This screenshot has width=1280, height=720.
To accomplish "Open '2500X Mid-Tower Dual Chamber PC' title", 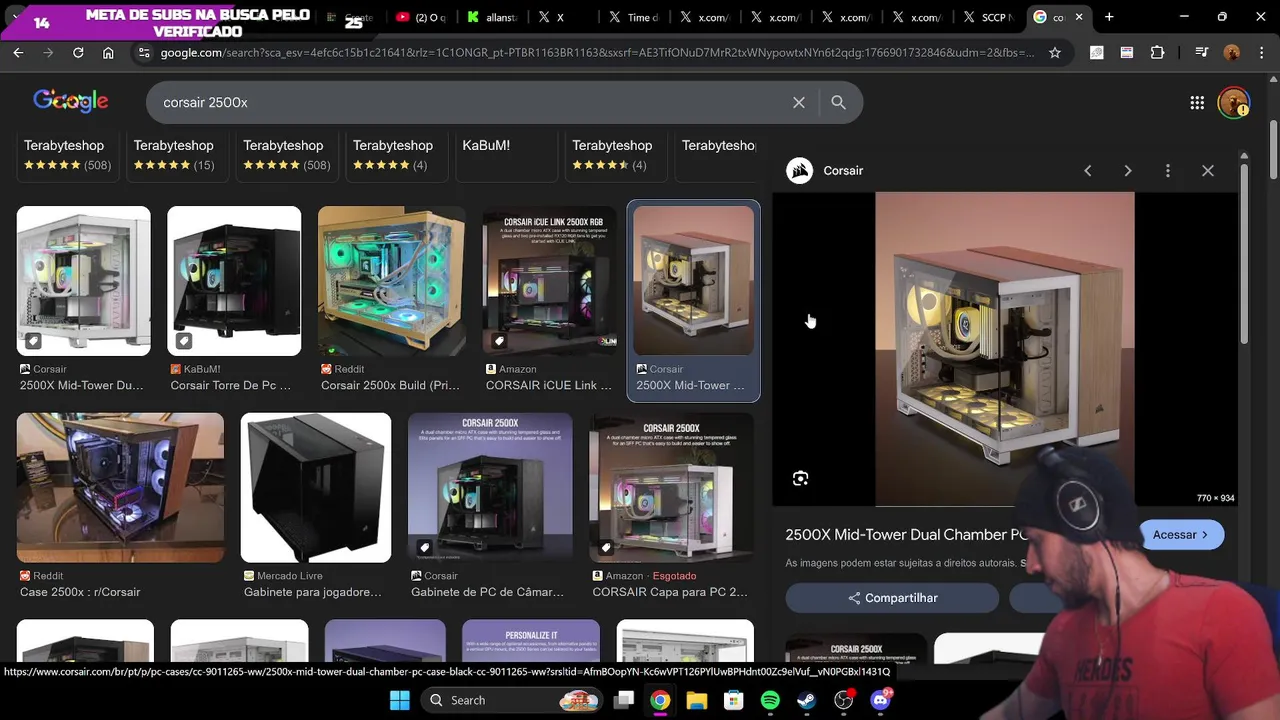I will click(906, 535).
